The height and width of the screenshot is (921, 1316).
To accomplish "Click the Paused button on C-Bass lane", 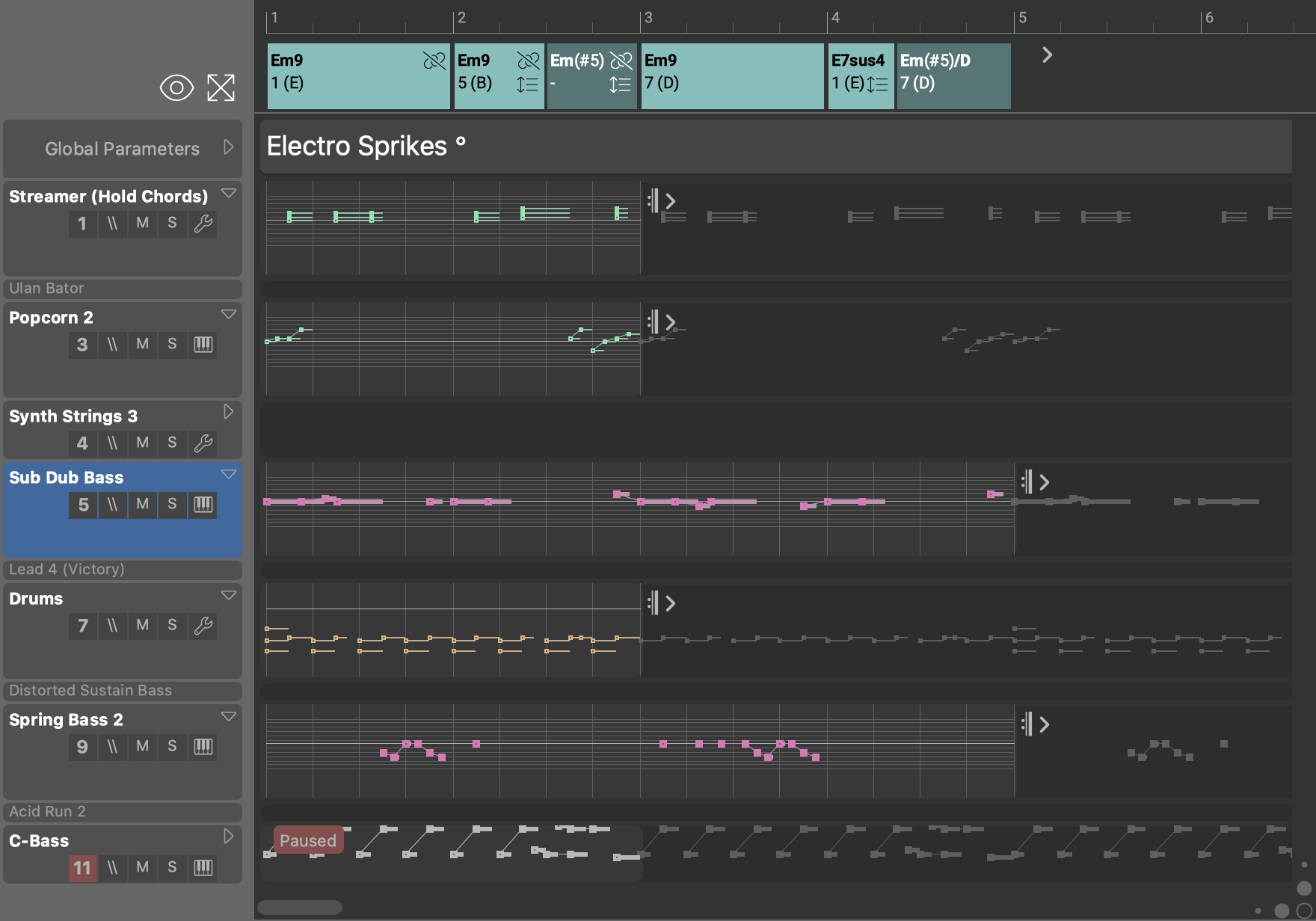I will click(x=307, y=840).
